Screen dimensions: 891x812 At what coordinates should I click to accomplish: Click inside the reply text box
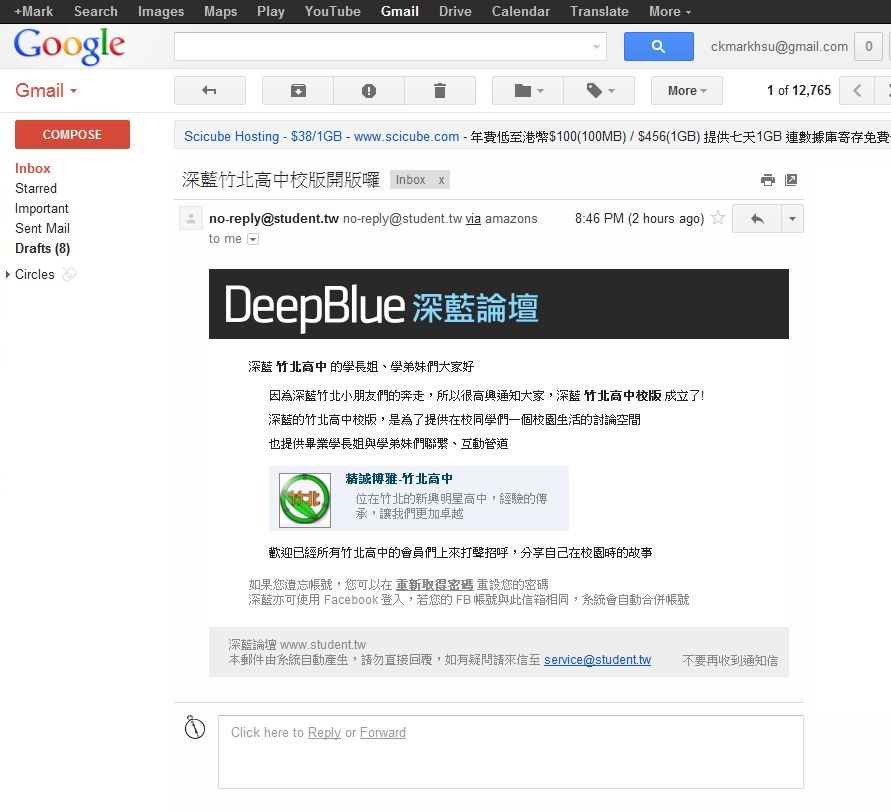[x=511, y=752]
